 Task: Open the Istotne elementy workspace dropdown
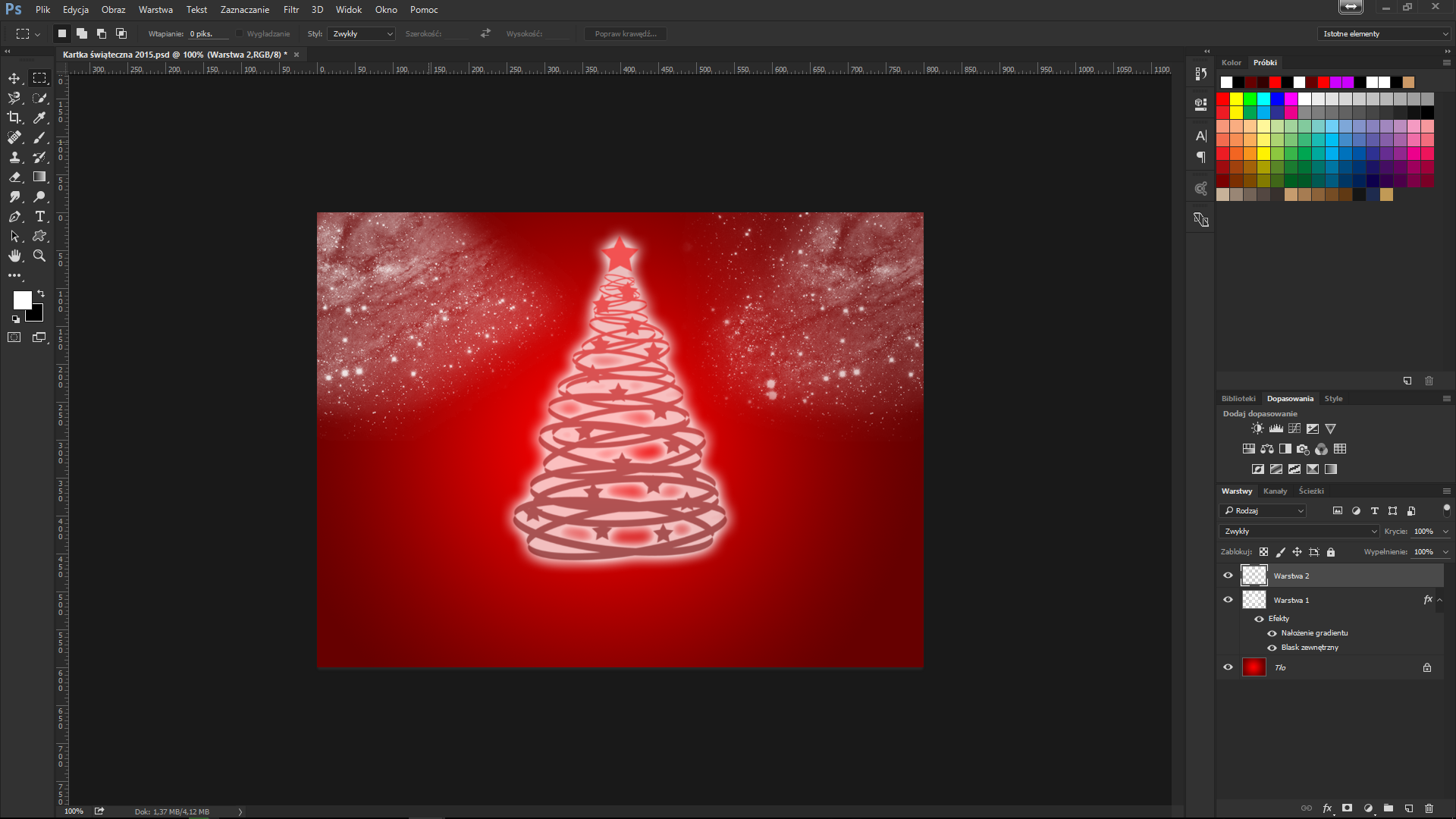point(1383,33)
